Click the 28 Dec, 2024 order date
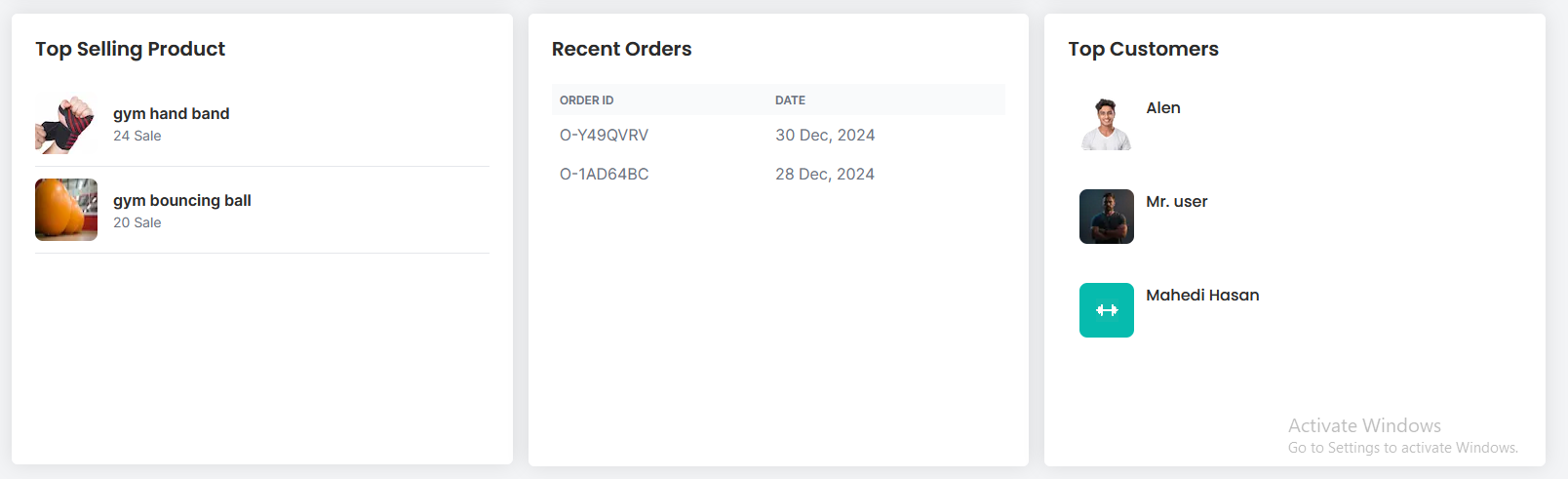 pyautogui.click(x=825, y=175)
